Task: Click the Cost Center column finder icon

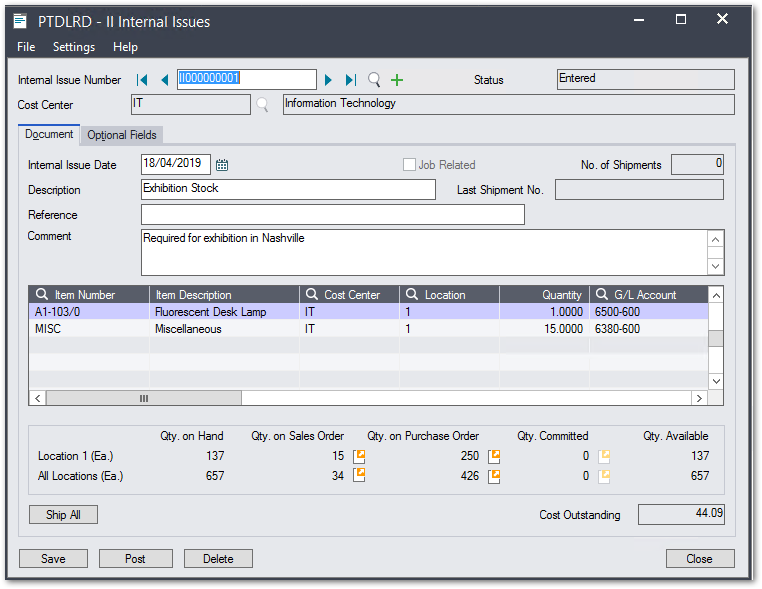Action: coord(312,294)
